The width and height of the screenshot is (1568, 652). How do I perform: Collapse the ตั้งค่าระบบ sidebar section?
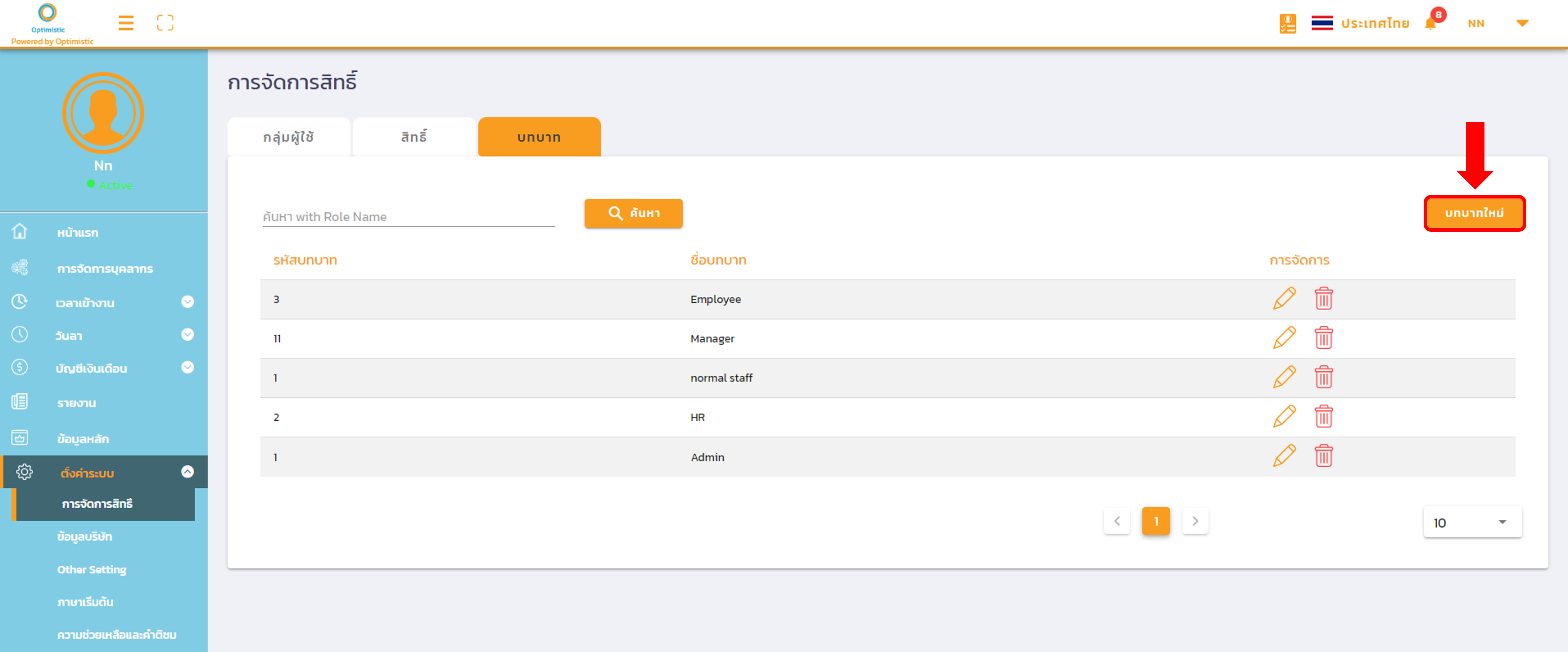(187, 472)
